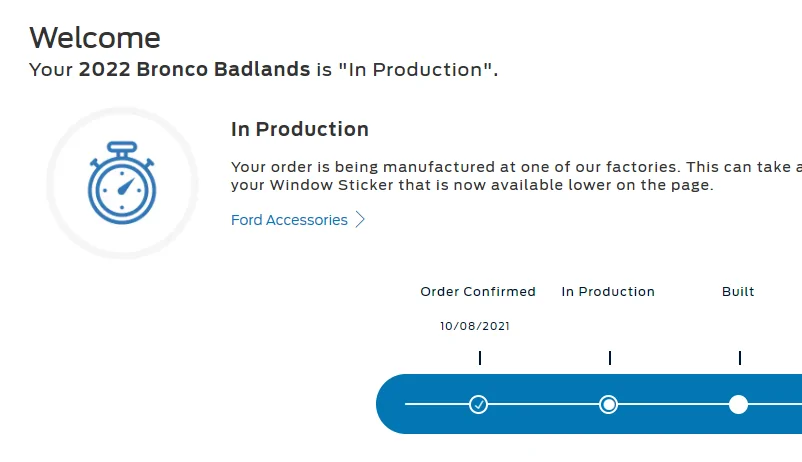802x462 pixels.
Task: Select the Order Confirmed checkmark step
Action: [x=478, y=405]
